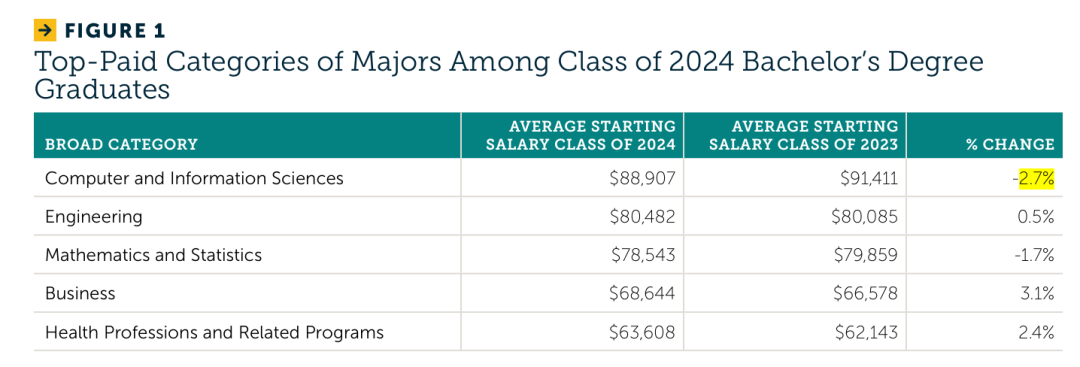Viewport: 1080px width, 367px height.
Task: Click the 2.4% change value
Action: 1038,333
